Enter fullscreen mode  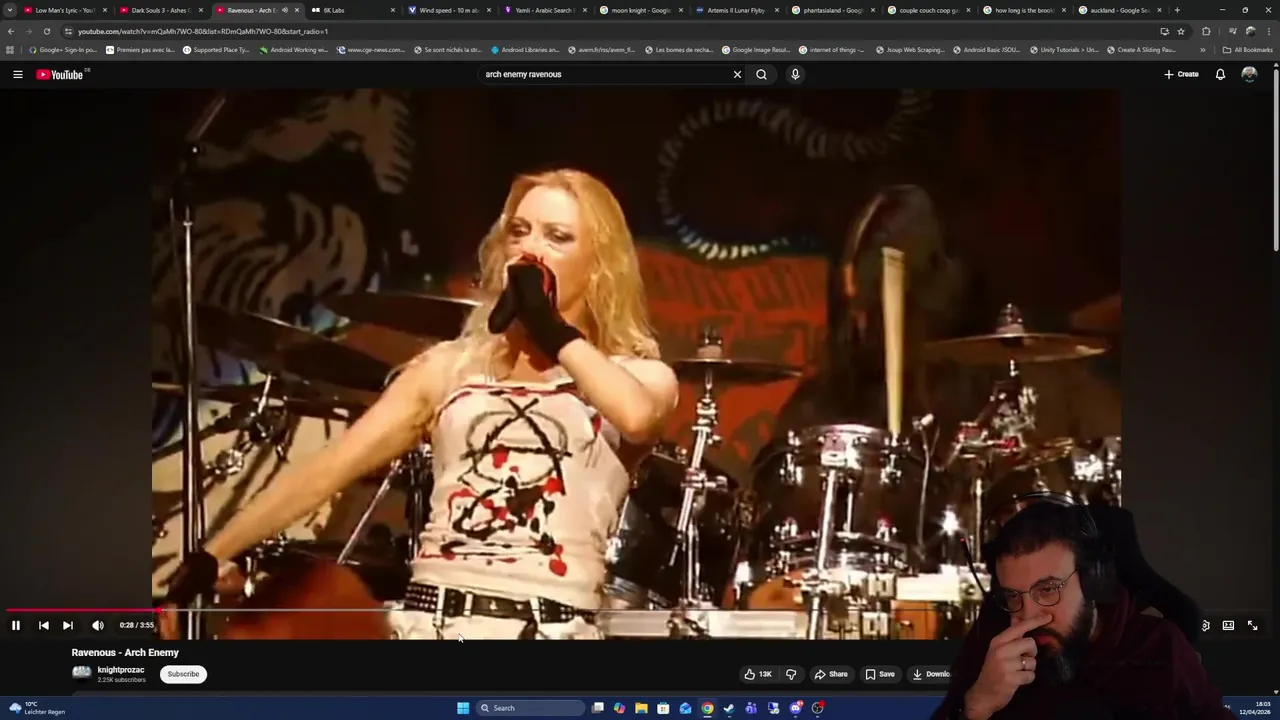[x=1252, y=625]
